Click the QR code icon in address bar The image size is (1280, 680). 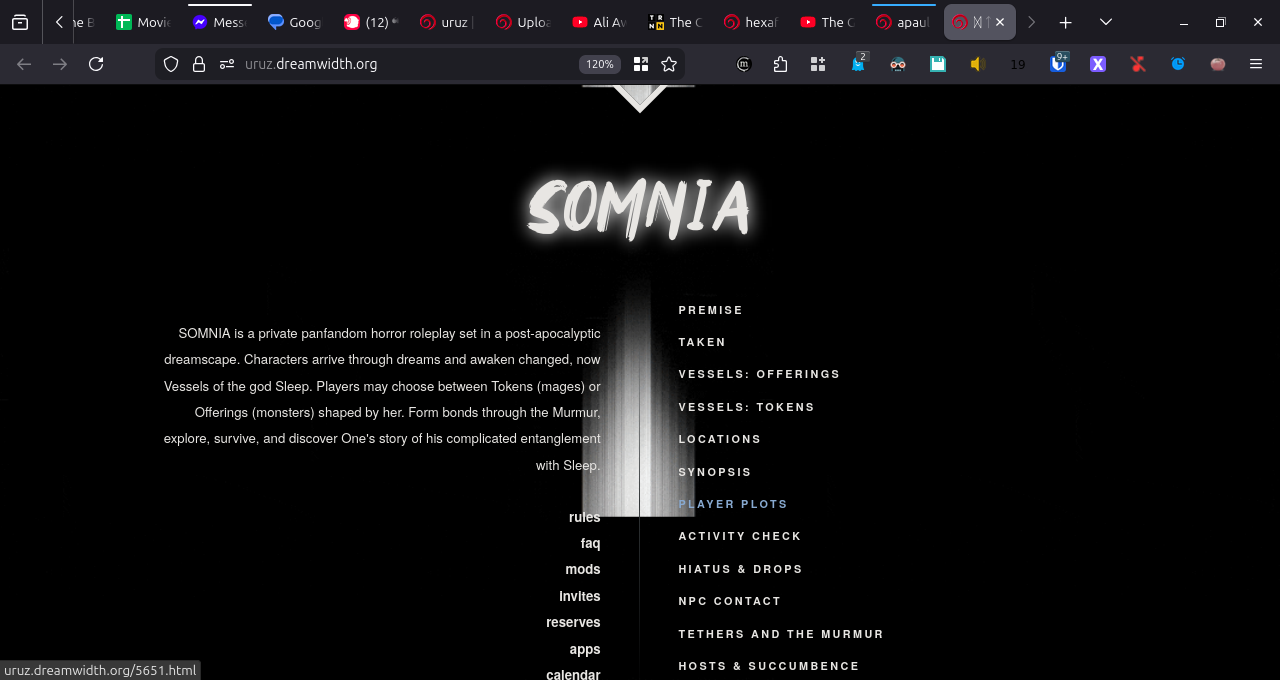(641, 64)
